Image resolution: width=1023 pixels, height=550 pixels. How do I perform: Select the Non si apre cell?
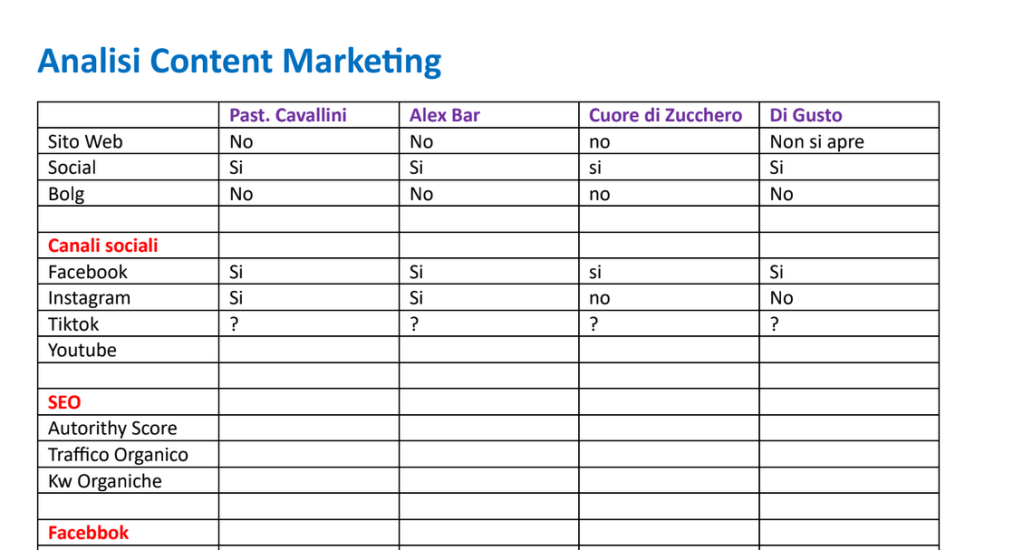(816, 141)
